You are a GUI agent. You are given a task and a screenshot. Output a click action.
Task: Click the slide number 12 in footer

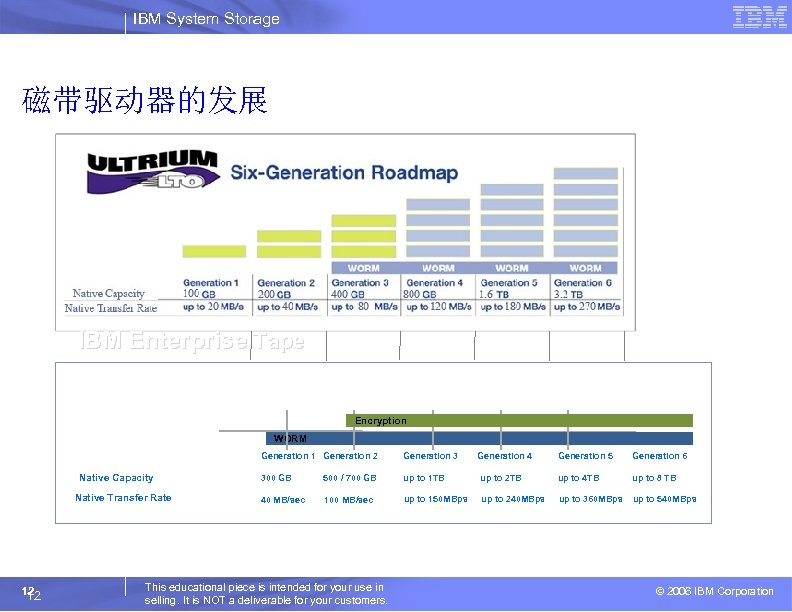point(31,593)
